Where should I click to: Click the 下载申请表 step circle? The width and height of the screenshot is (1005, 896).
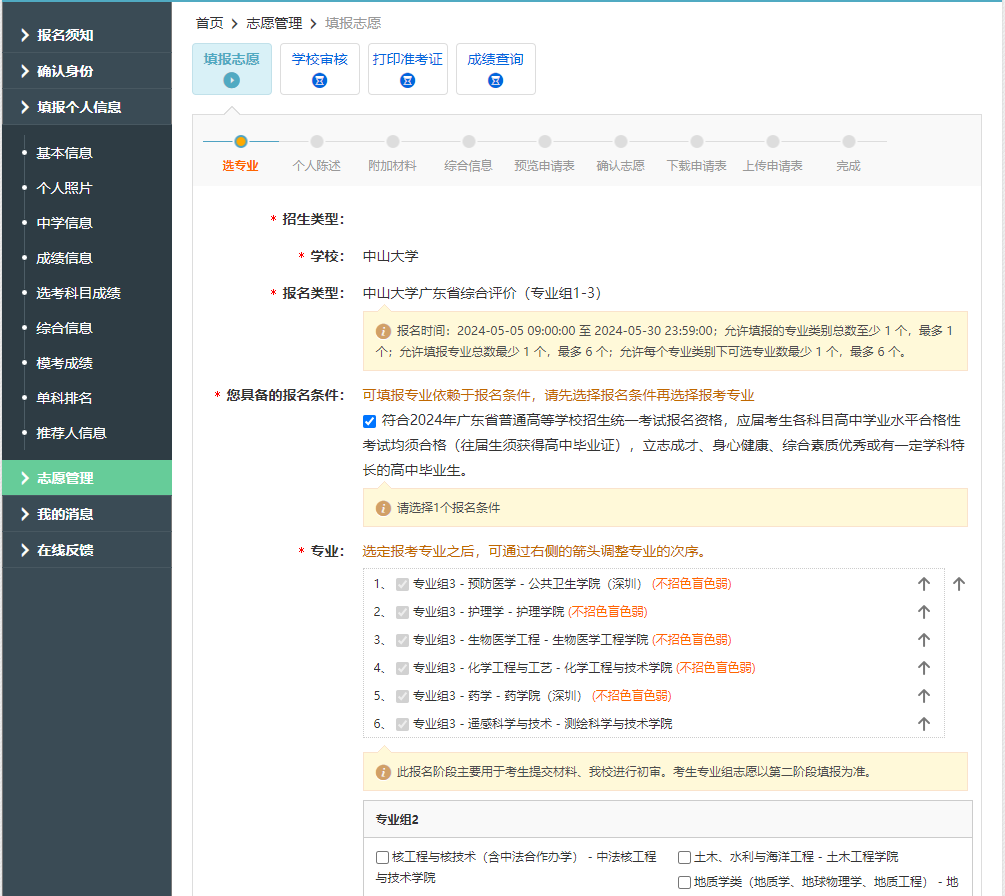tap(697, 141)
